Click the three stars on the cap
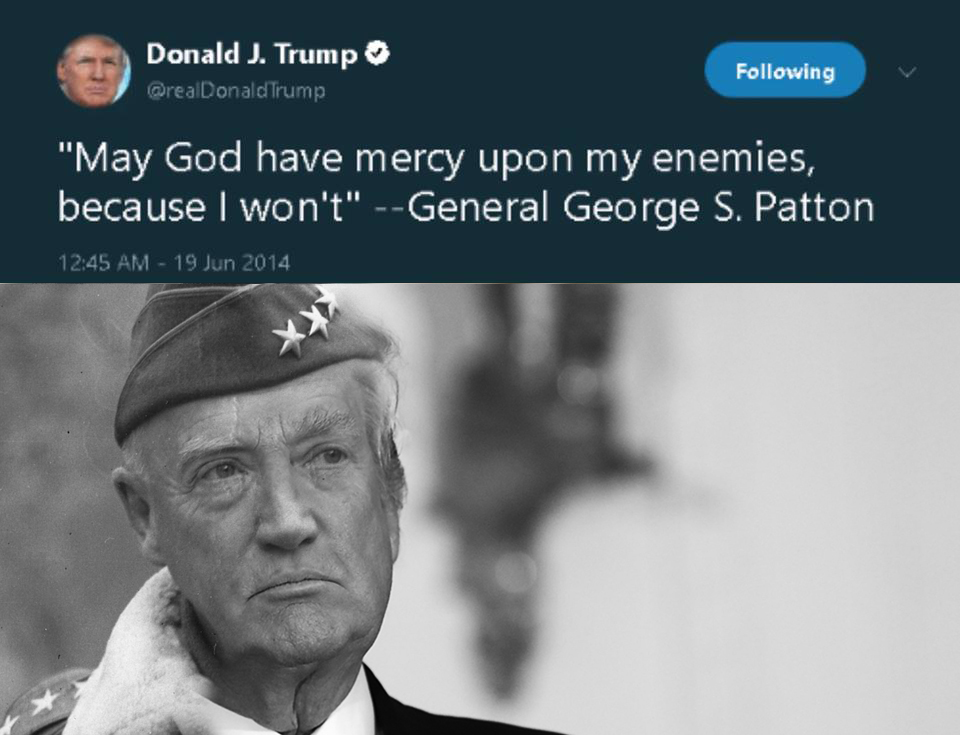 tap(306, 322)
